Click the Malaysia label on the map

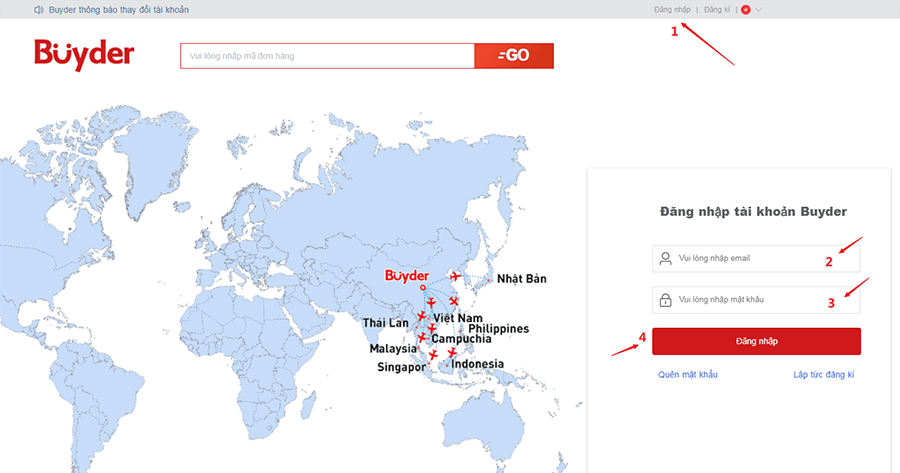393,349
